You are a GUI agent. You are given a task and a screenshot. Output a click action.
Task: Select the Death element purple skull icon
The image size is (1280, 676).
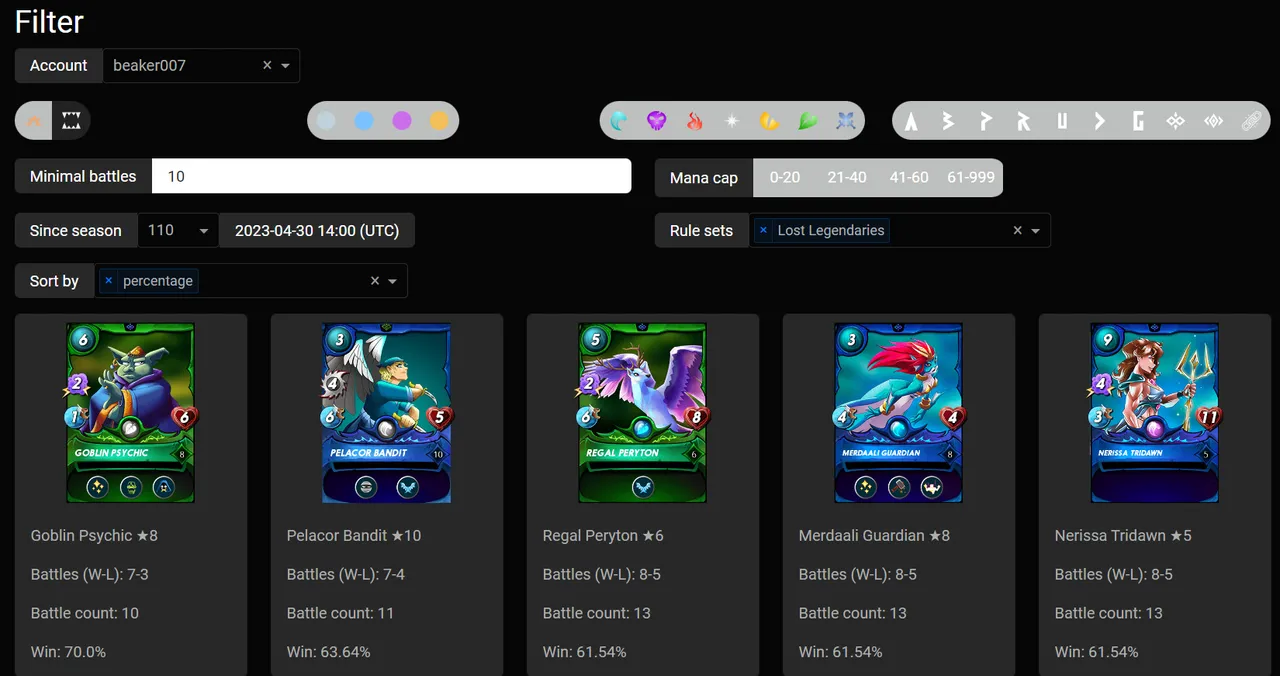(x=657, y=121)
